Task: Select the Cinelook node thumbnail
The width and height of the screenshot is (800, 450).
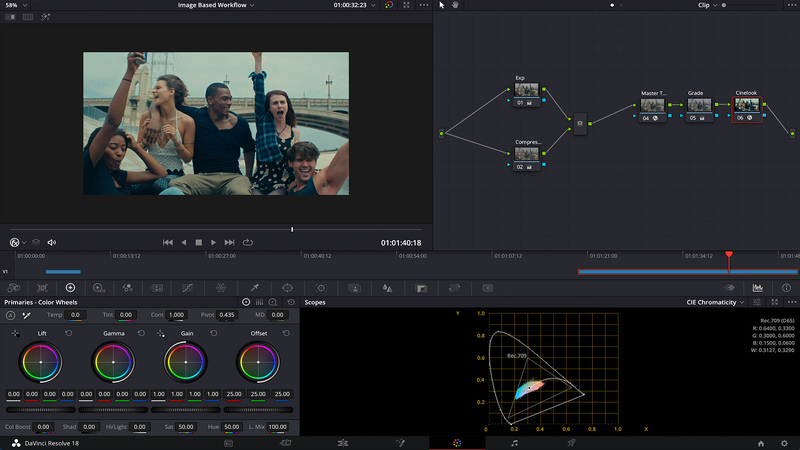Action: click(746, 106)
